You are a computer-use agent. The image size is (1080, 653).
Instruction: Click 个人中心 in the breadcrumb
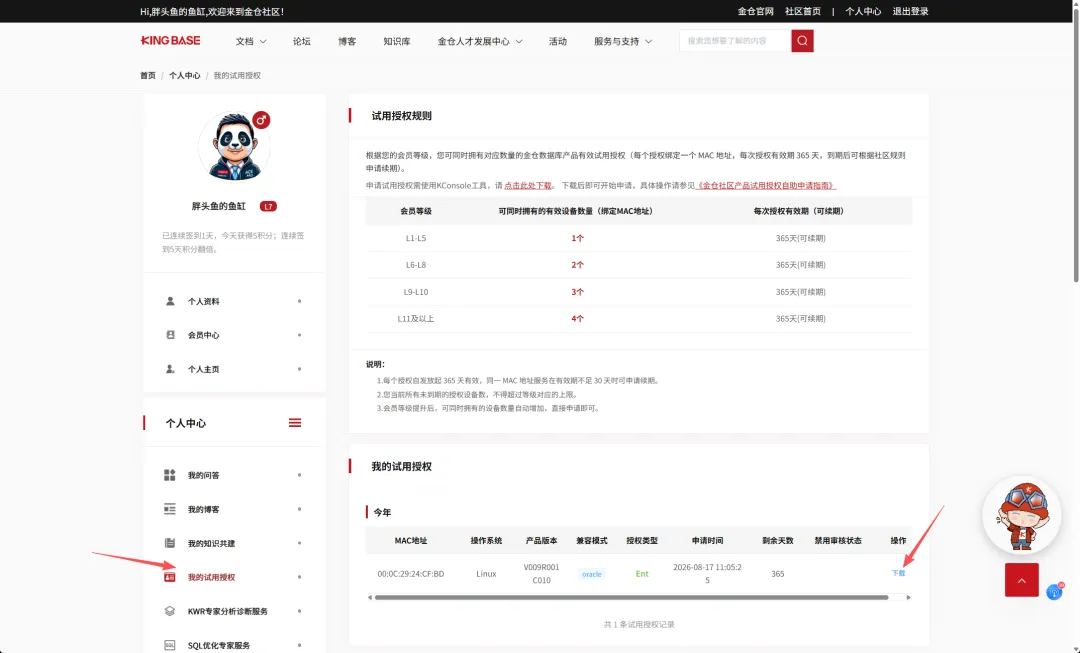click(185, 76)
